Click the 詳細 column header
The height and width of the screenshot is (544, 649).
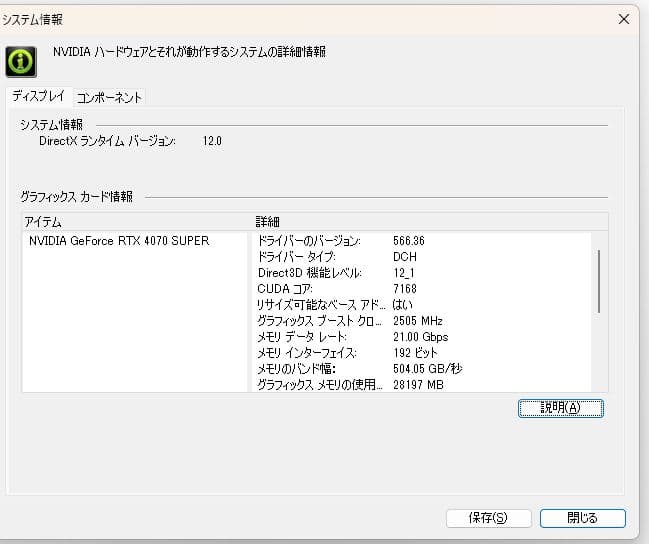(430, 222)
